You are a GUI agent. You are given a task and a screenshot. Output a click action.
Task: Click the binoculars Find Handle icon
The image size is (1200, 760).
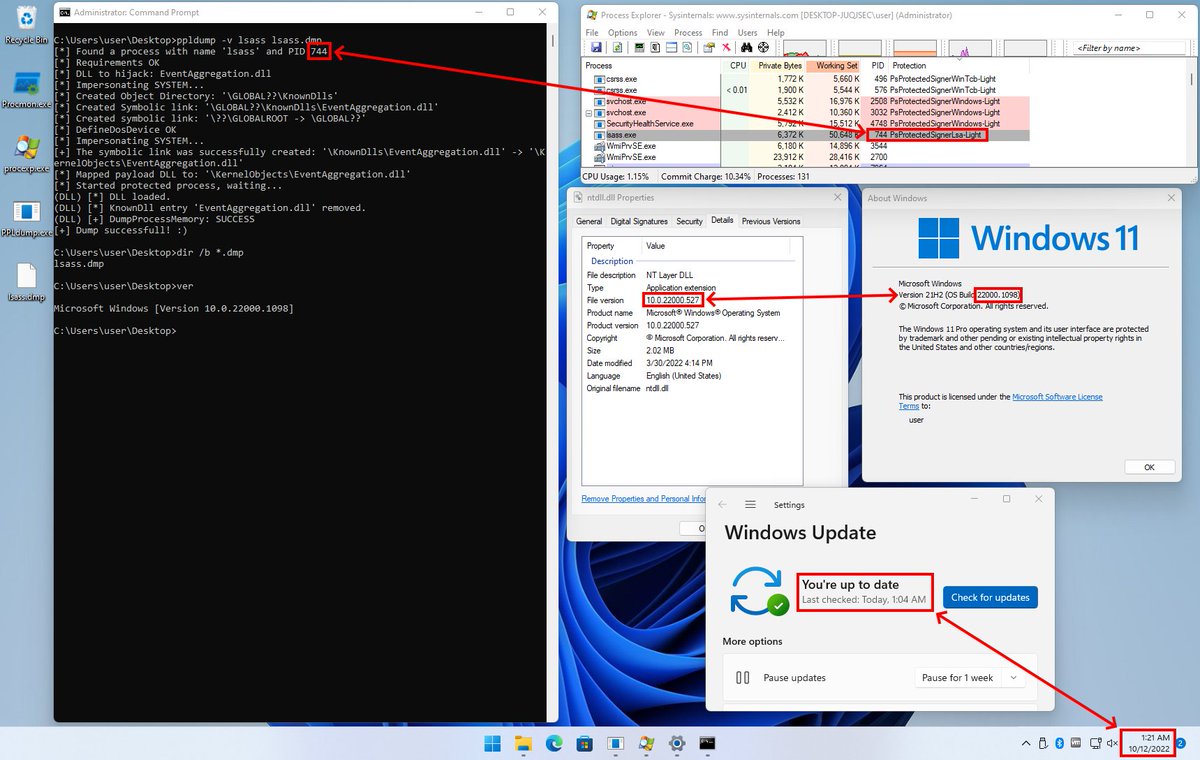pos(747,48)
